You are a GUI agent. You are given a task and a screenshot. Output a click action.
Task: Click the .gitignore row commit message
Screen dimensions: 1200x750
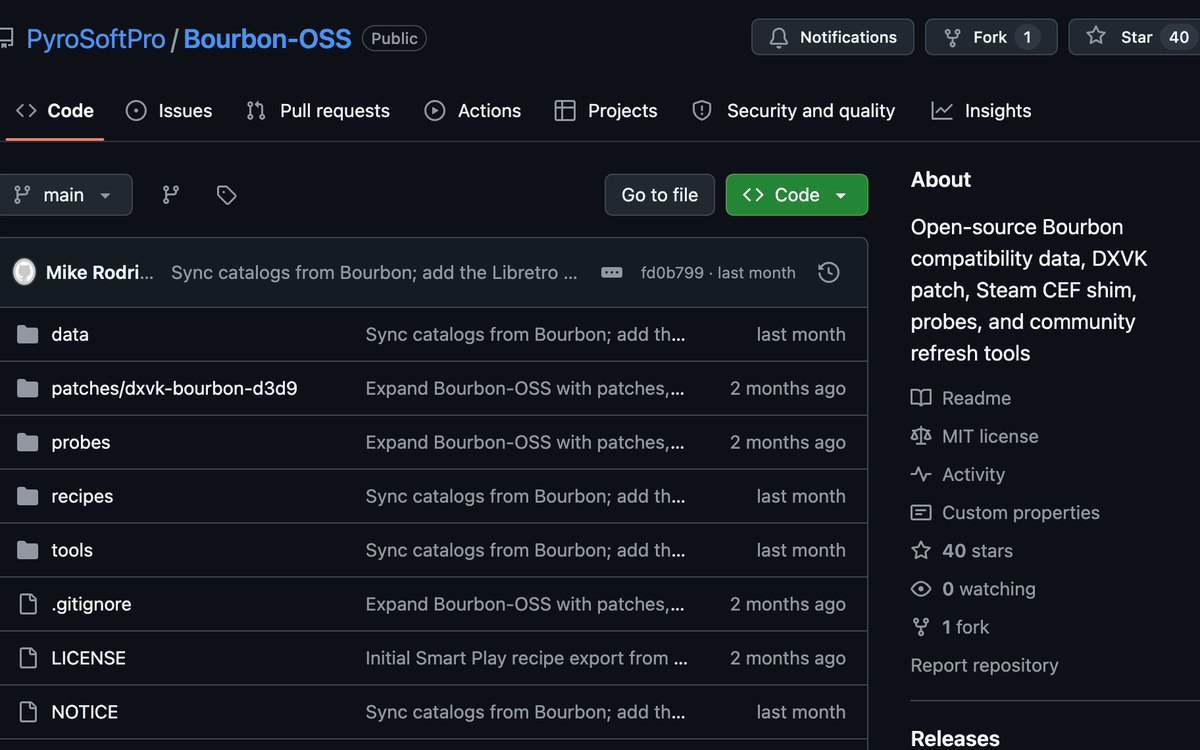tap(525, 604)
